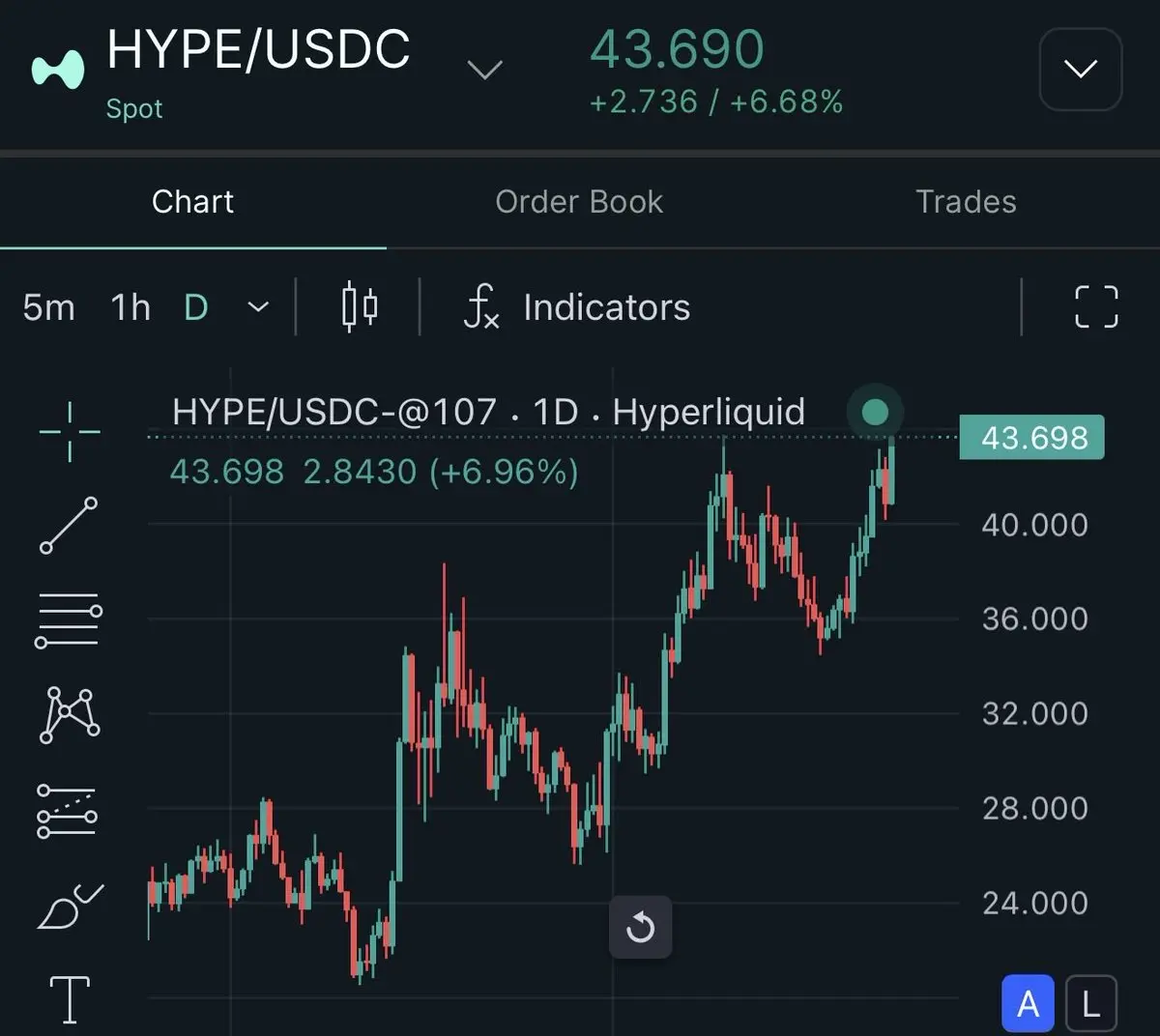The image size is (1160, 1036).
Task: Reset the chart view with the undo-arrow button
Action: pyautogui.click(x=640, y=928)
